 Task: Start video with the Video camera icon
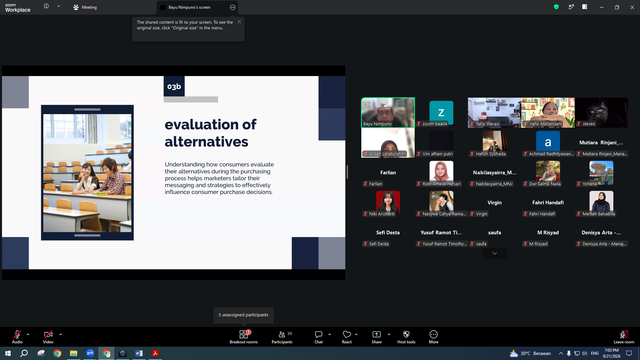click(48, 334)
